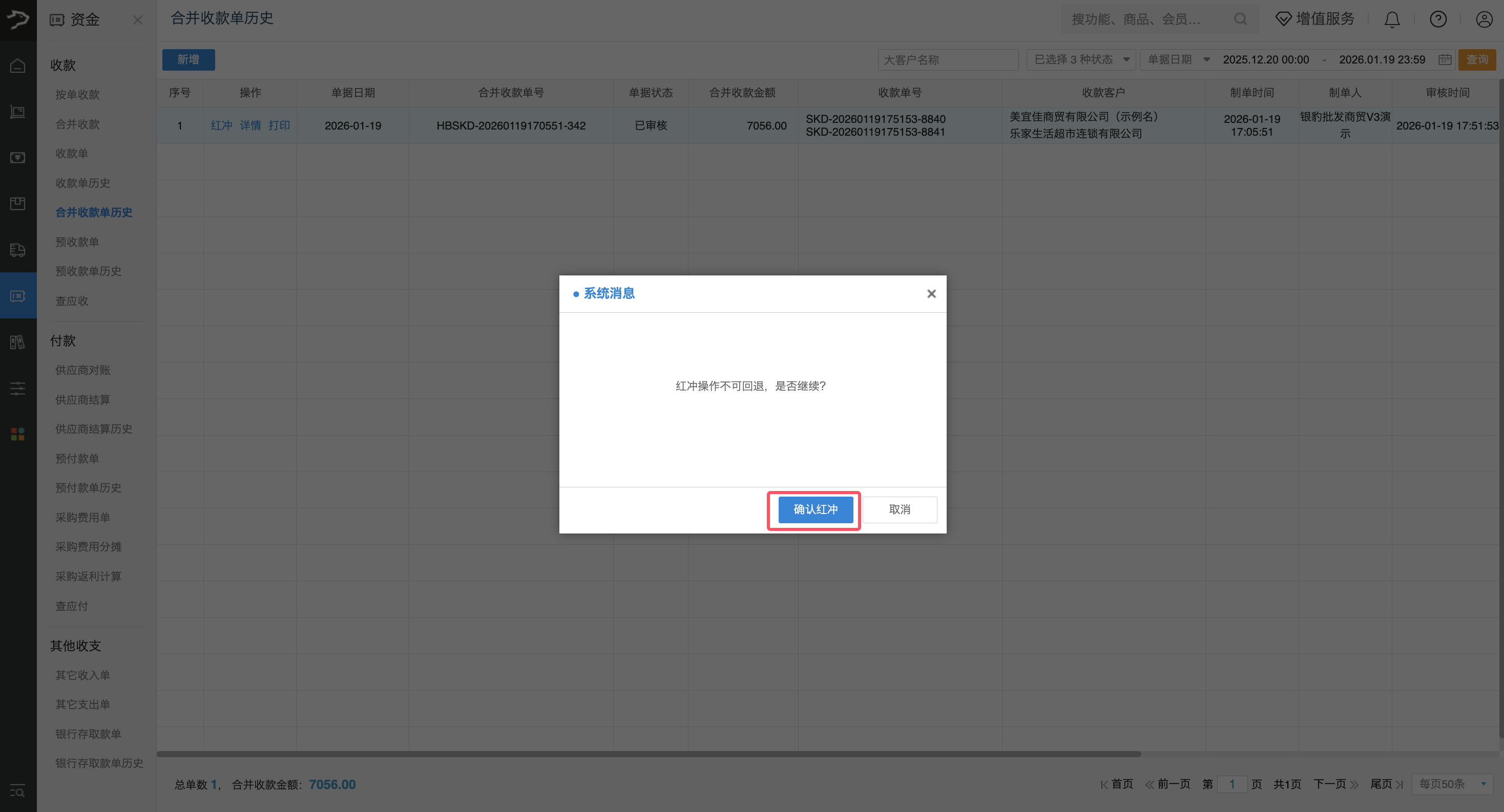Click the home icon in left sidebar
The height and width of the screenshot is (812, 1504).
pos(17,66)
